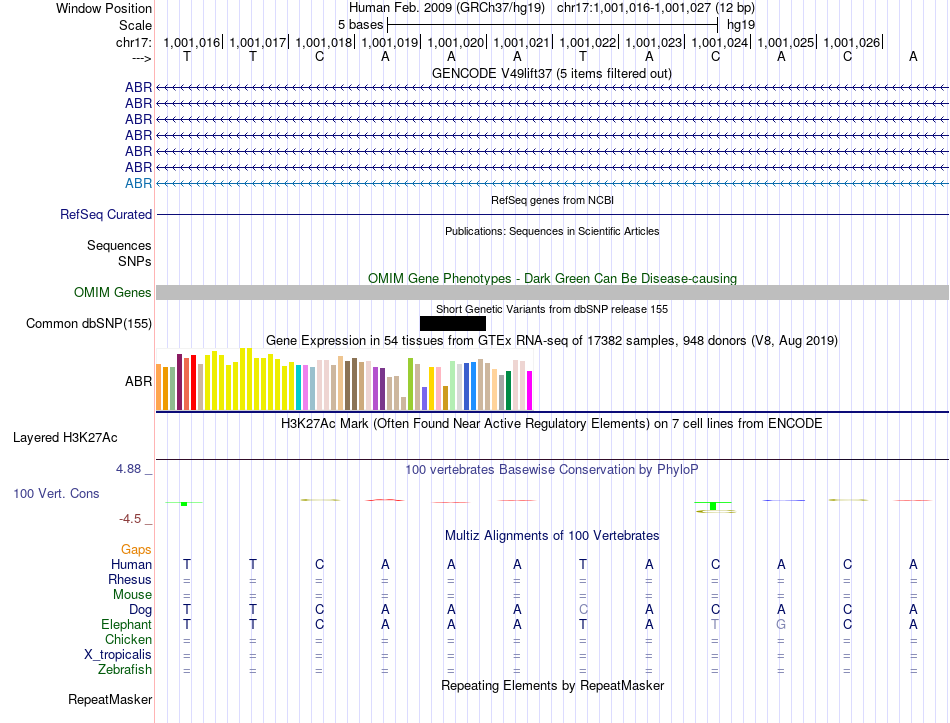
Task: Open the GTEx tissue expression bar chart
Action: 344,379
